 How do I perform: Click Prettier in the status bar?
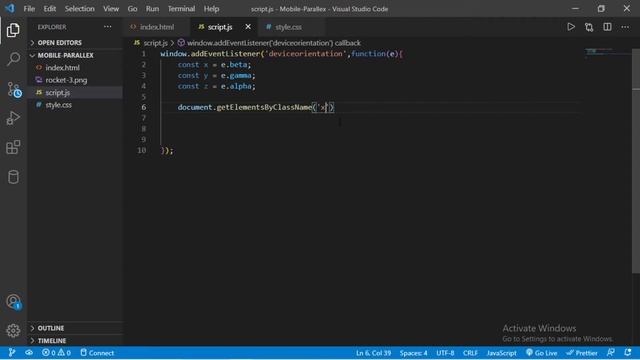coord(582,353)
